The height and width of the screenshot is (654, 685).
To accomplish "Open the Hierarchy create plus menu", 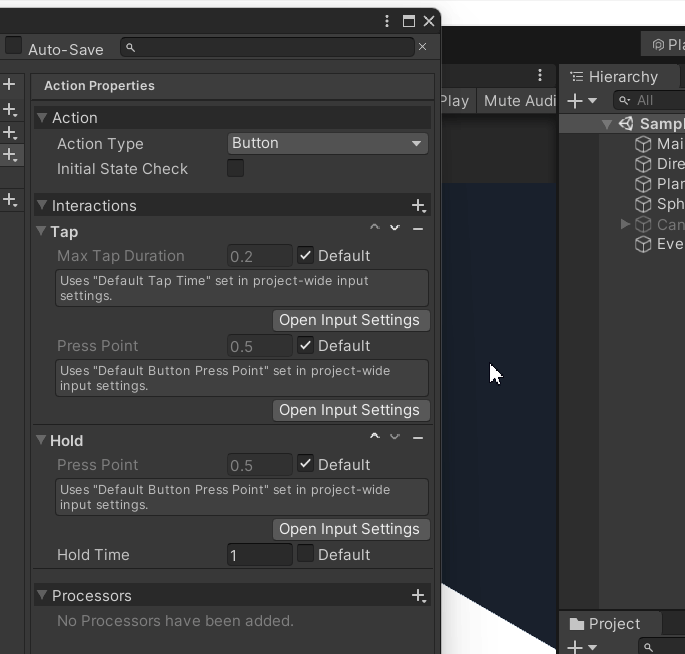I will tap(575, 101).
